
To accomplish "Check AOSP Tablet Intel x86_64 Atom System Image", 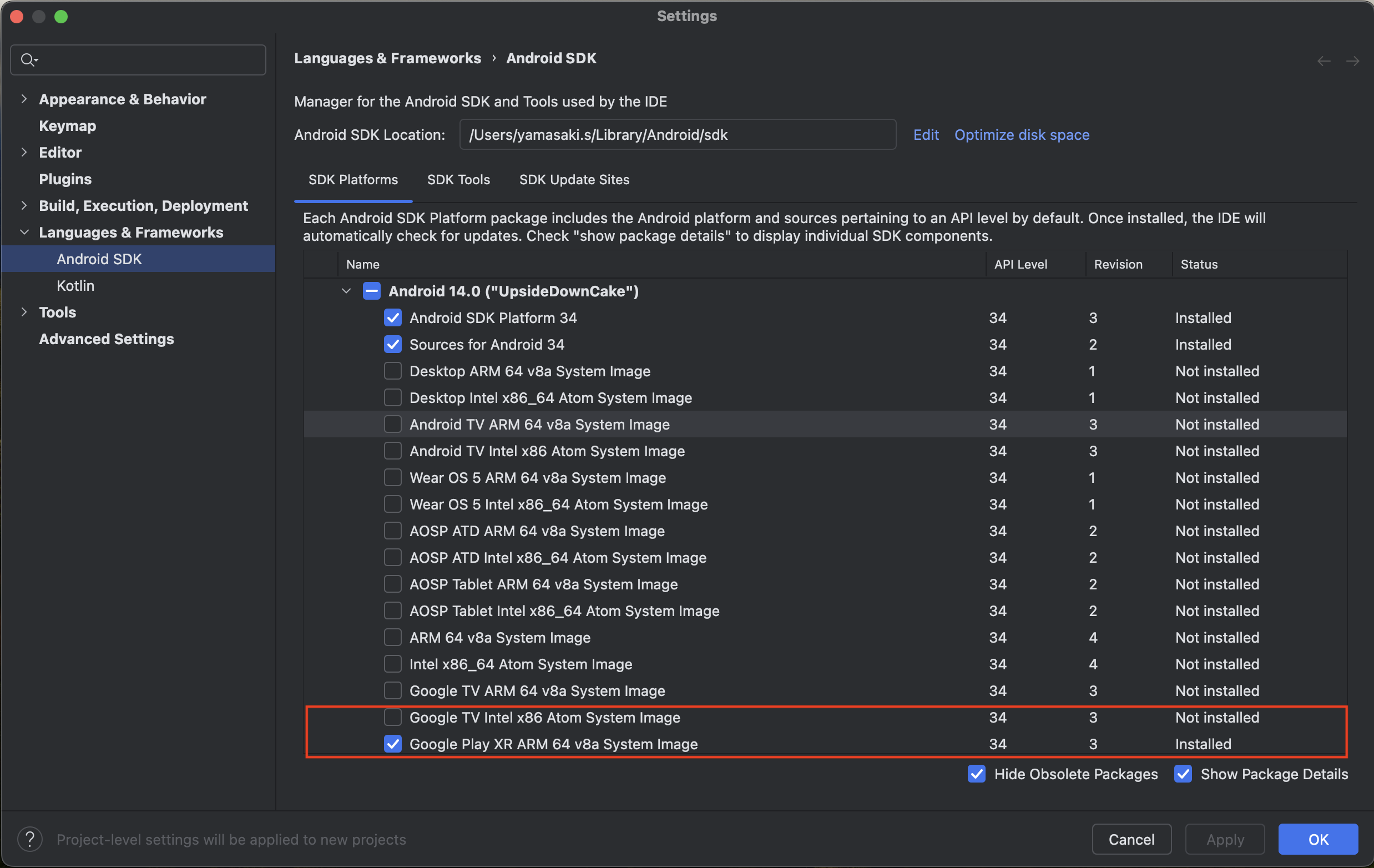I will (x=392, y=610).
